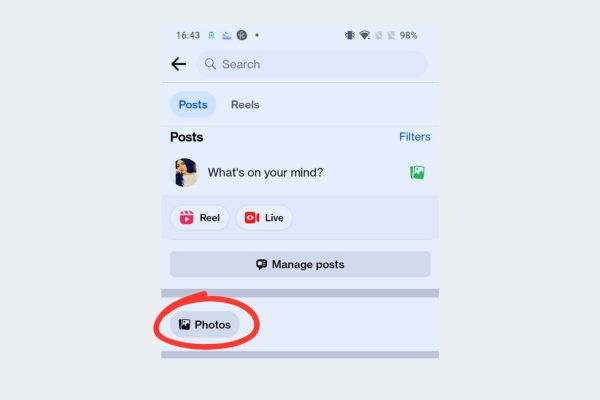
Task: Click the green photo gallery icon
Action: [x=417, y=173]
